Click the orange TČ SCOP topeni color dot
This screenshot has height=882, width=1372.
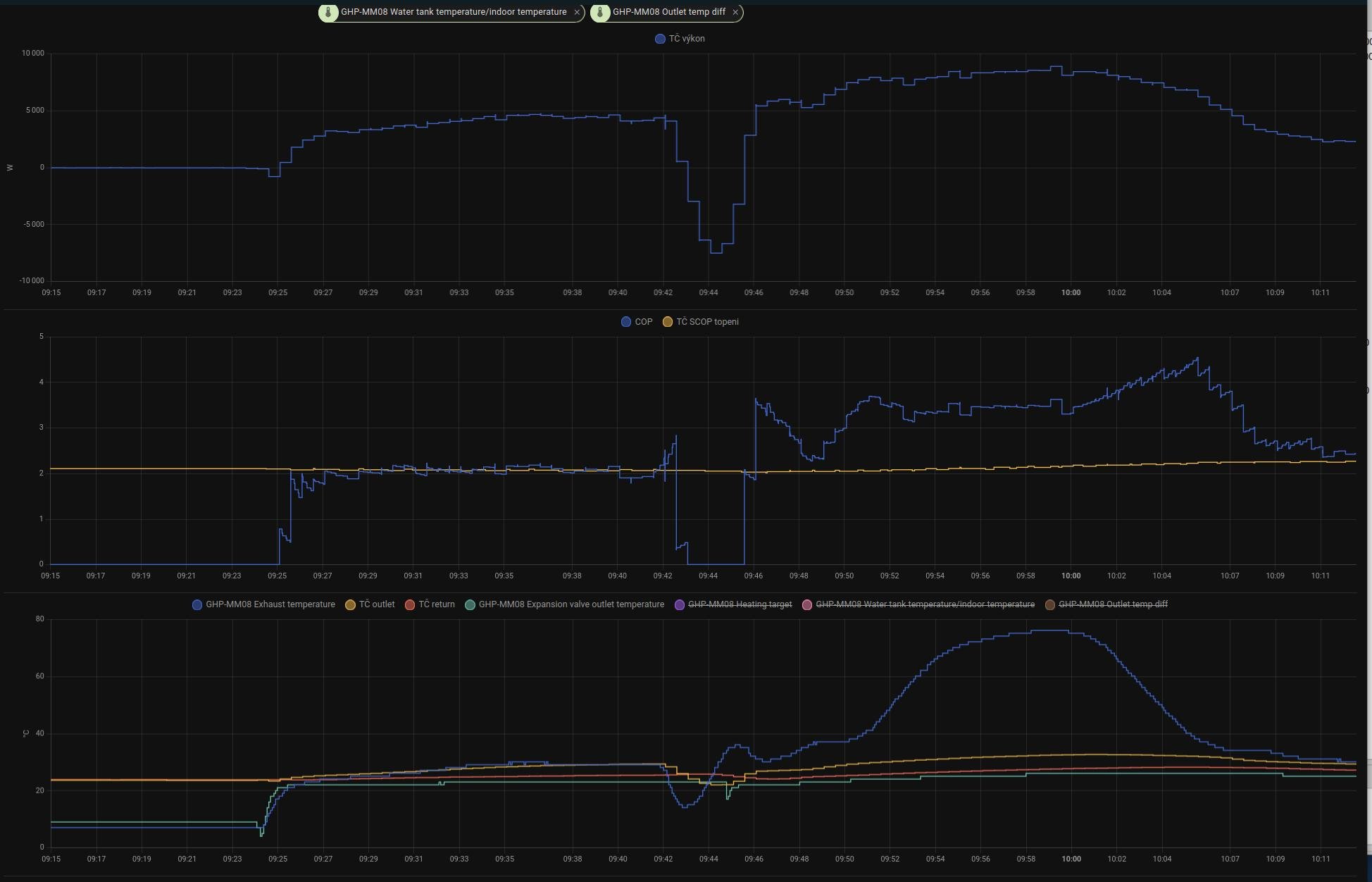click(x=668, y=322)
